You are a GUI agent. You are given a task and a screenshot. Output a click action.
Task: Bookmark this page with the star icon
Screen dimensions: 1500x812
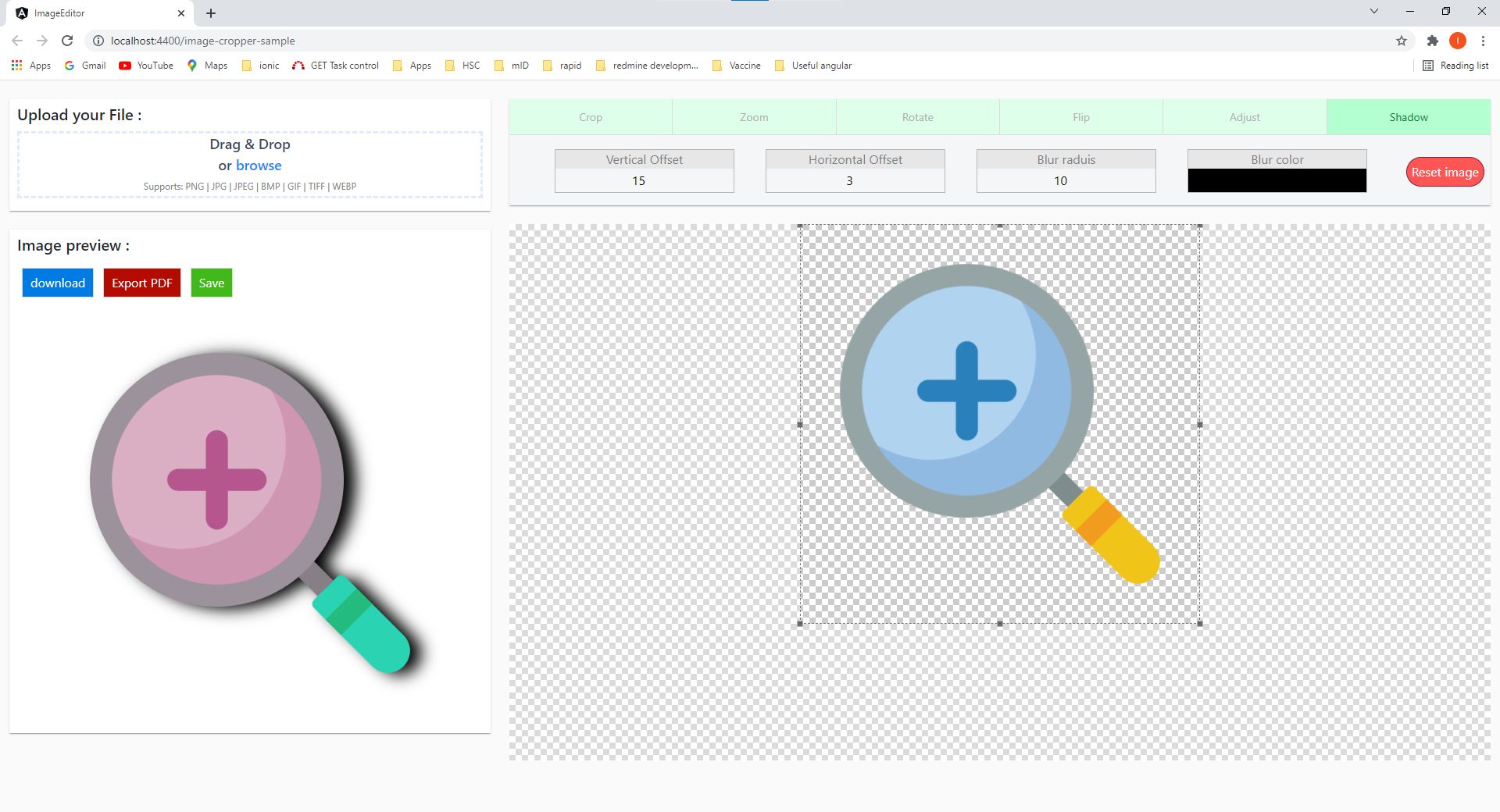click(x=1402, y=41)
